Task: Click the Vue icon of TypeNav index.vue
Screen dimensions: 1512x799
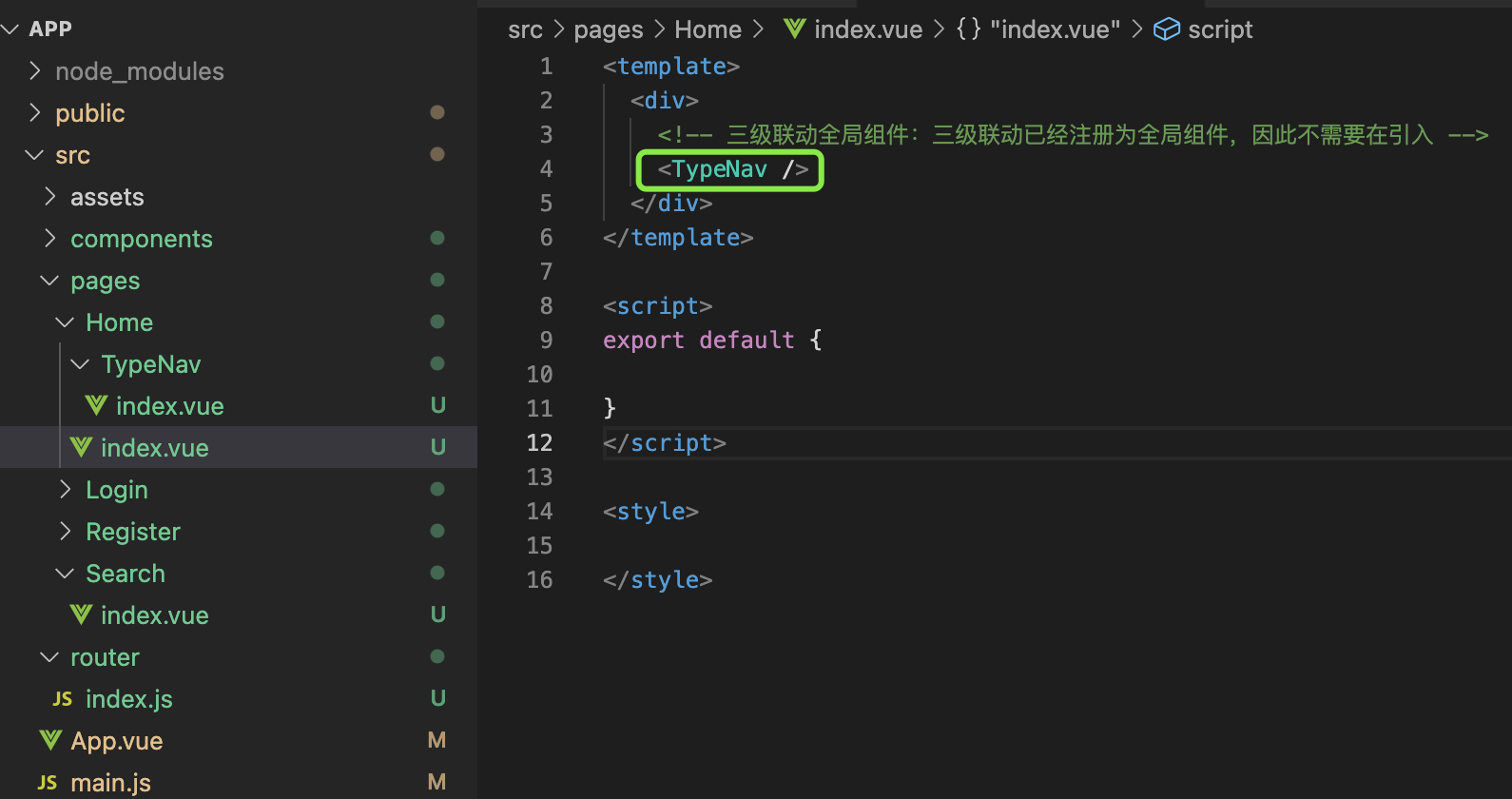Action: point(95,406)
